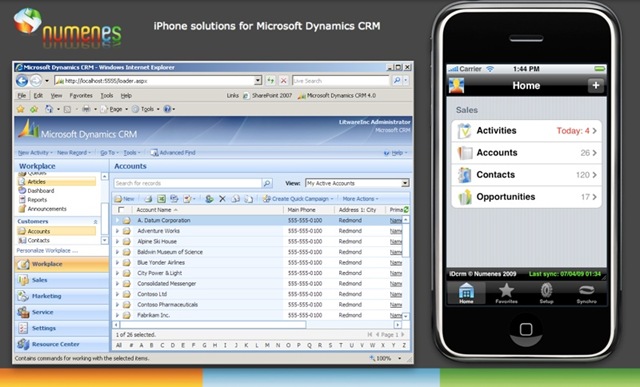Click the IE address bar URL field
Viewport: 640px width, 387px height.
tap(154, 81)
